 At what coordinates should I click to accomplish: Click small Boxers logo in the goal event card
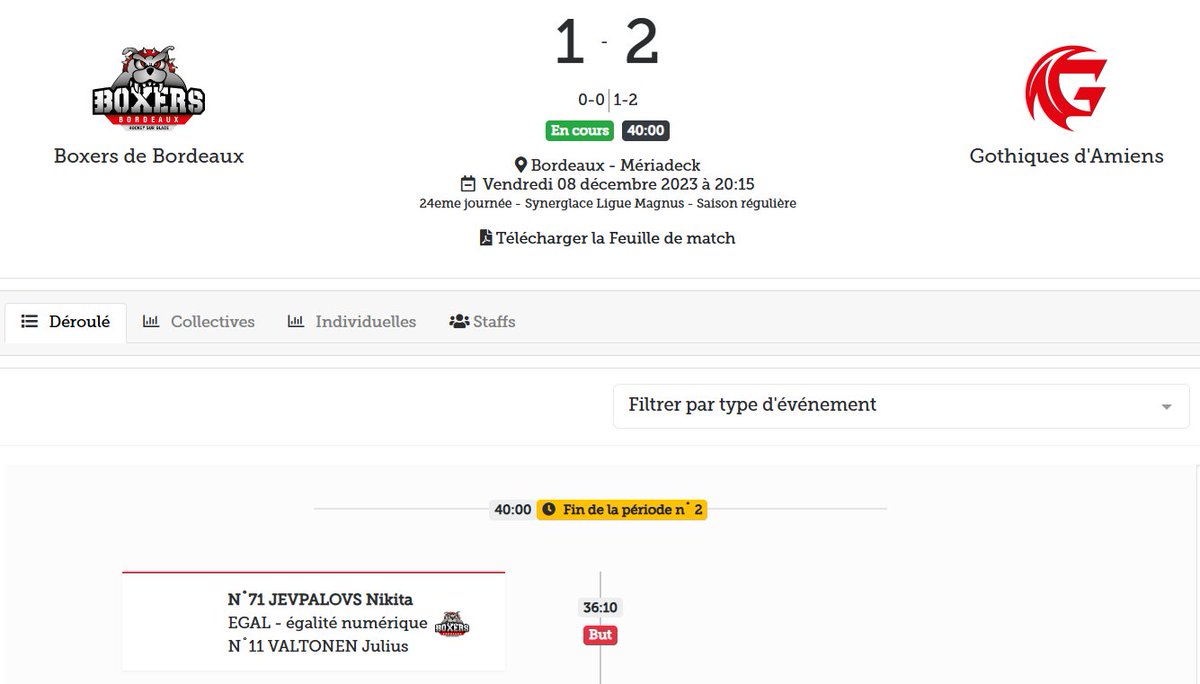pos(452,624)
